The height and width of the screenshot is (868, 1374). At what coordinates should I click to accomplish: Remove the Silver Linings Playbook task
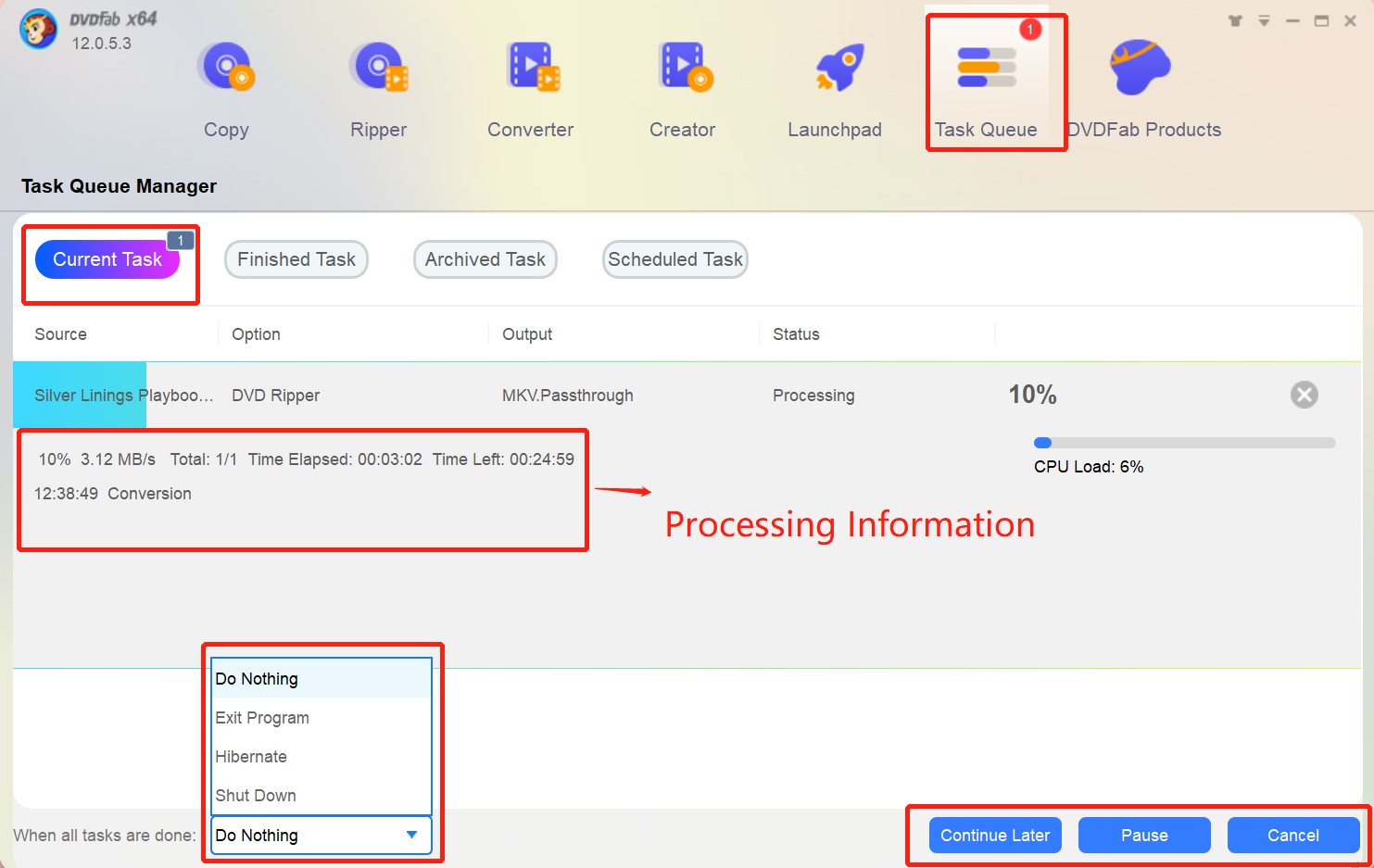(1305, 396)
